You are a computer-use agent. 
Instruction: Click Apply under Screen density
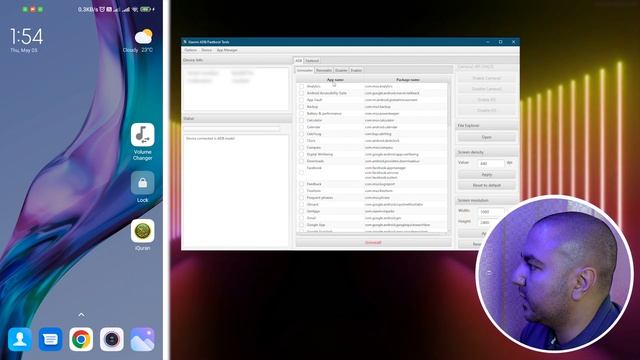(x=487, y=175)
